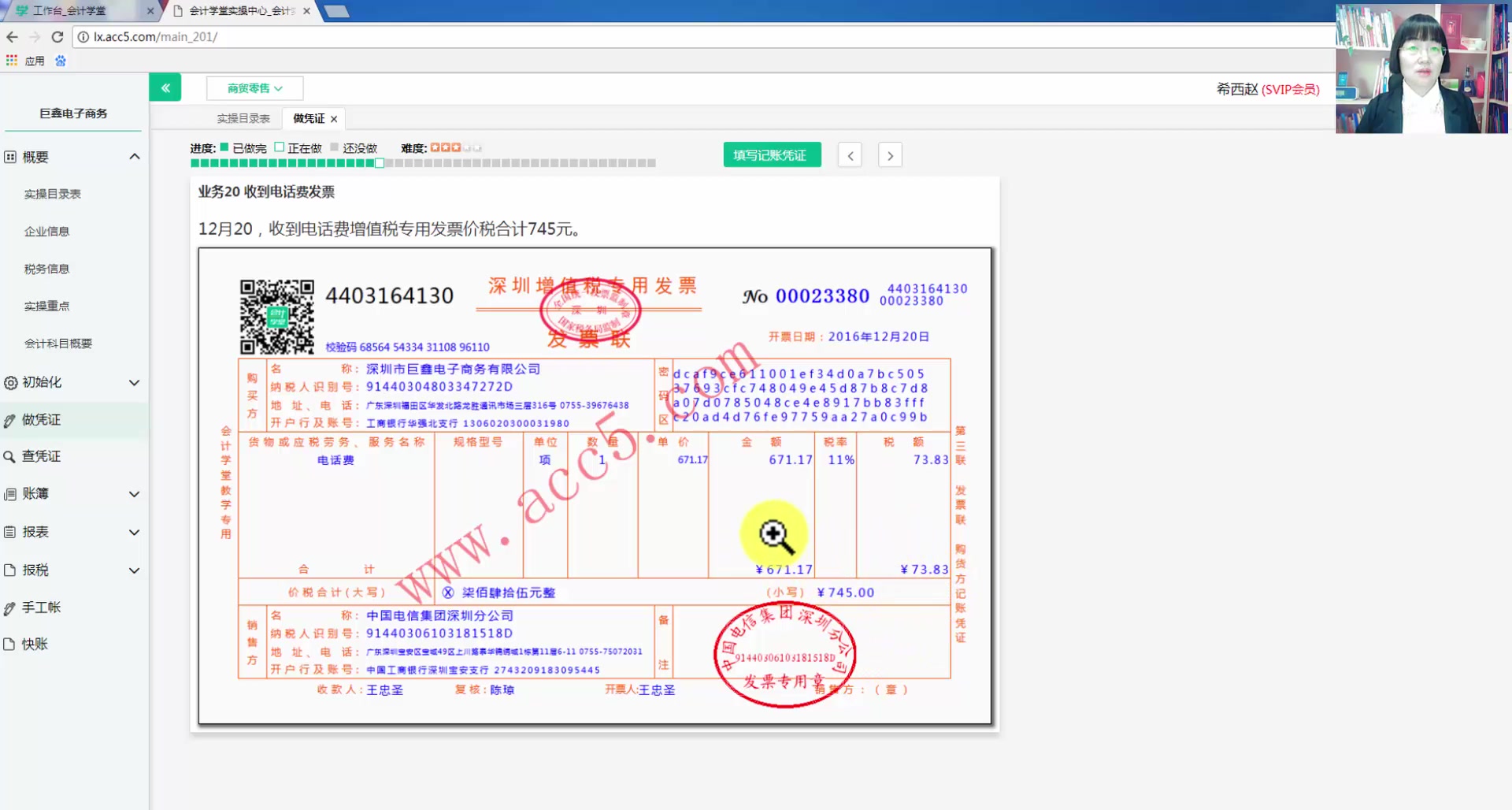This screenshot has height=810, width=1512.
Task: Click the next business arrow button
Action: point(889,154)
